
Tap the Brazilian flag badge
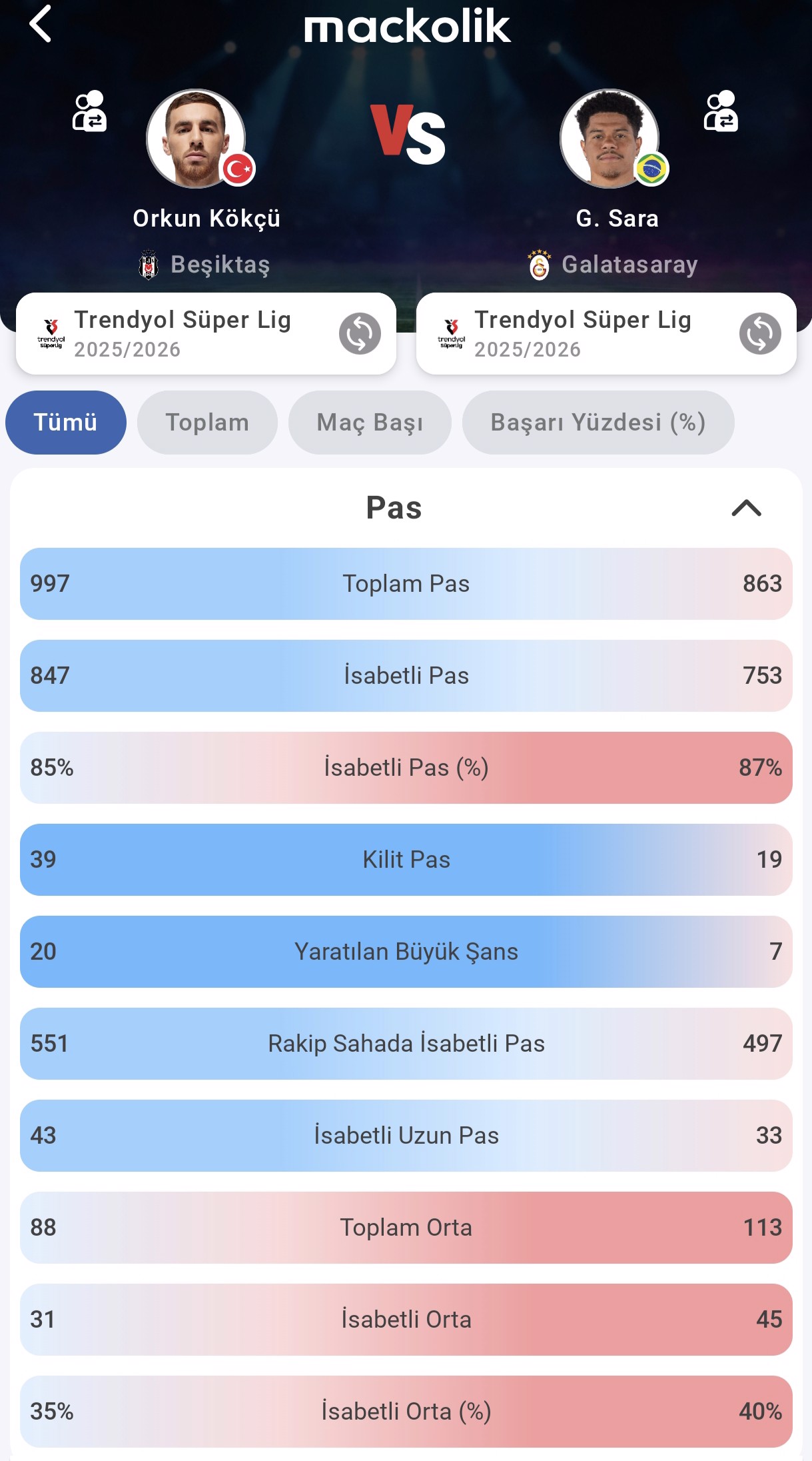click(x=651, y=169)
